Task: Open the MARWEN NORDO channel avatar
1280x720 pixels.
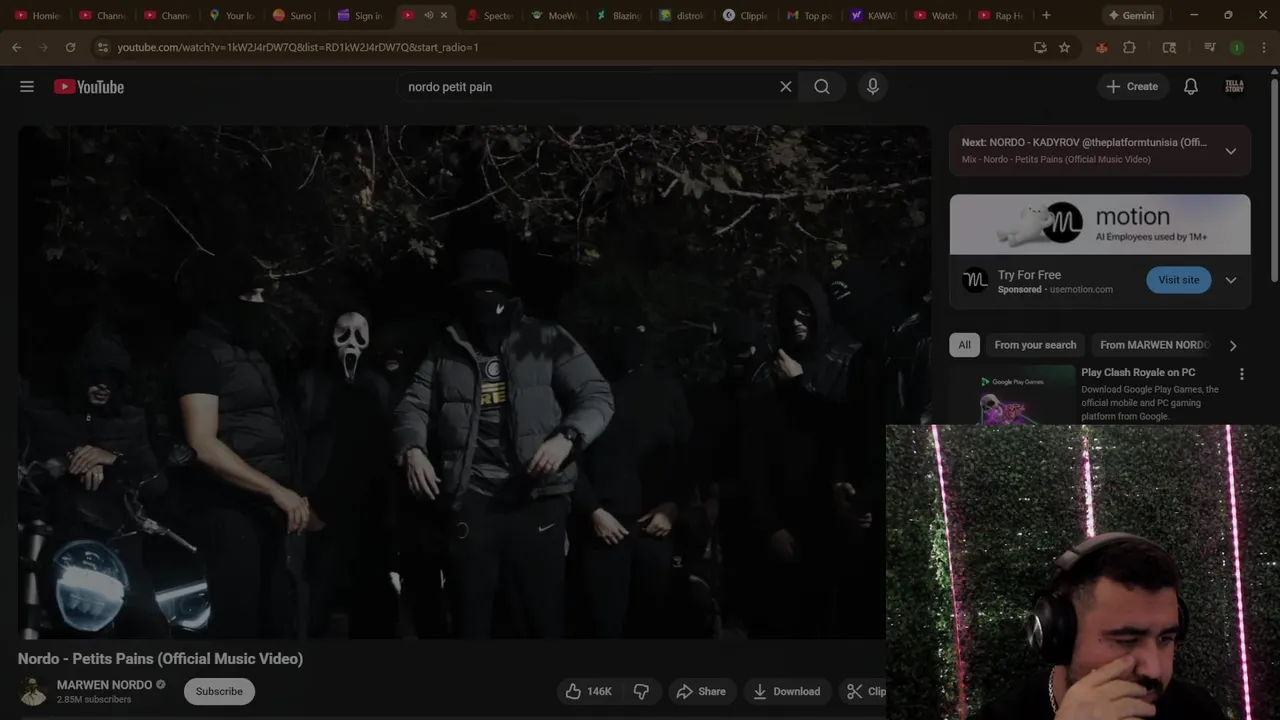Action: click(x=33, y=691)
